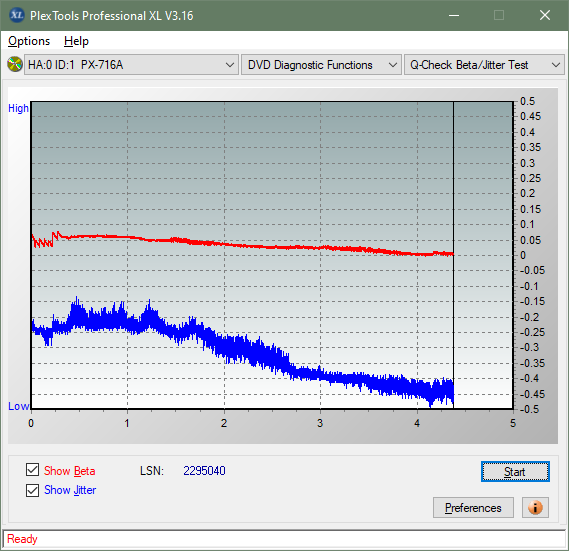
Task: Open the Options menu
Action: [x=29, y=41]
